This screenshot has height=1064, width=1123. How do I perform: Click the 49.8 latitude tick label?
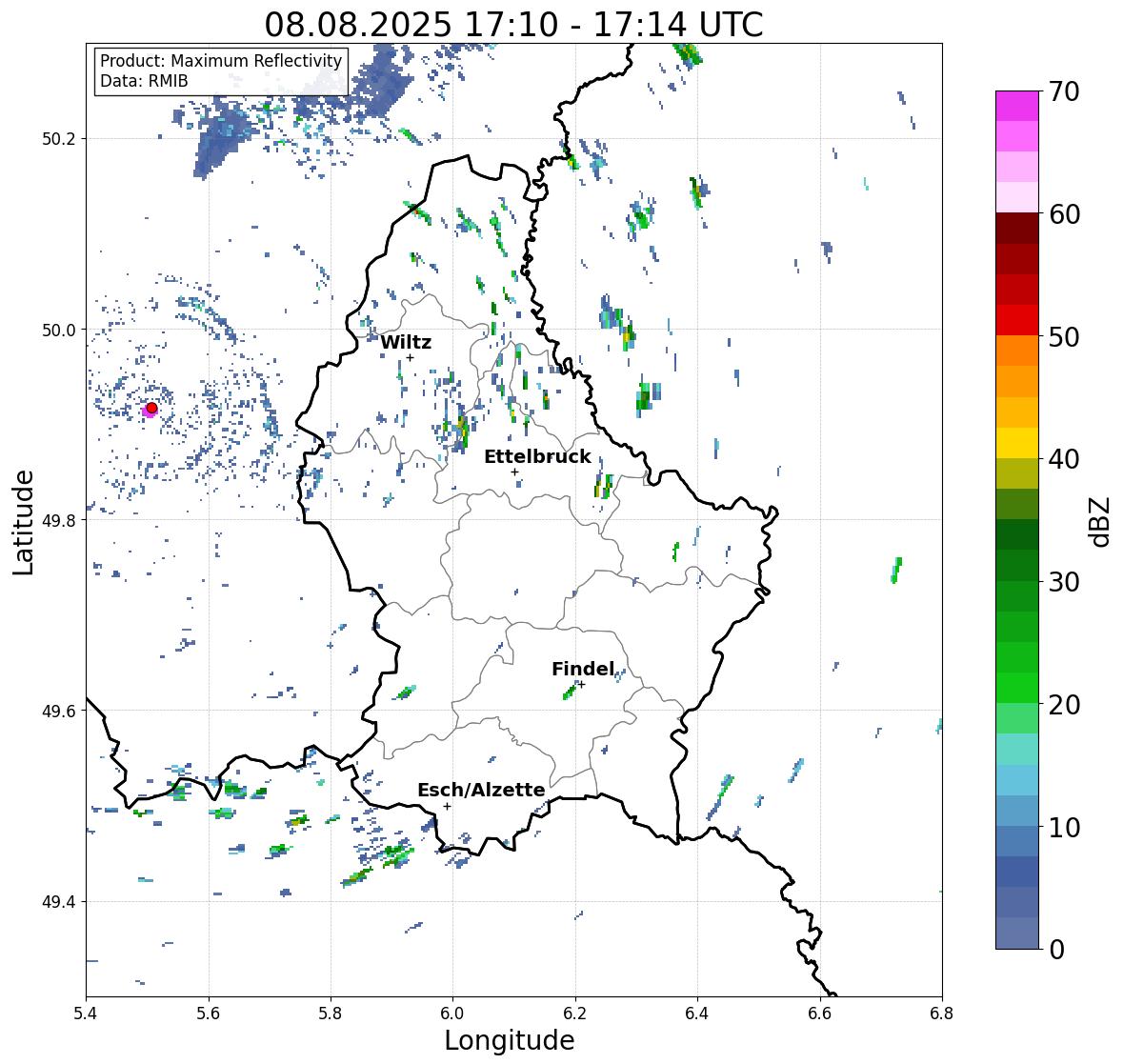pos(59,520)
